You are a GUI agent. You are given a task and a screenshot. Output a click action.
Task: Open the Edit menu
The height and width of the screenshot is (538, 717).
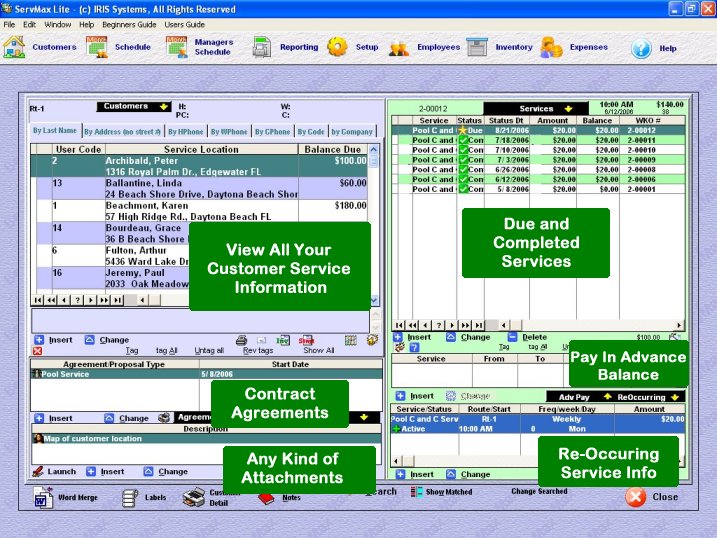29,25
